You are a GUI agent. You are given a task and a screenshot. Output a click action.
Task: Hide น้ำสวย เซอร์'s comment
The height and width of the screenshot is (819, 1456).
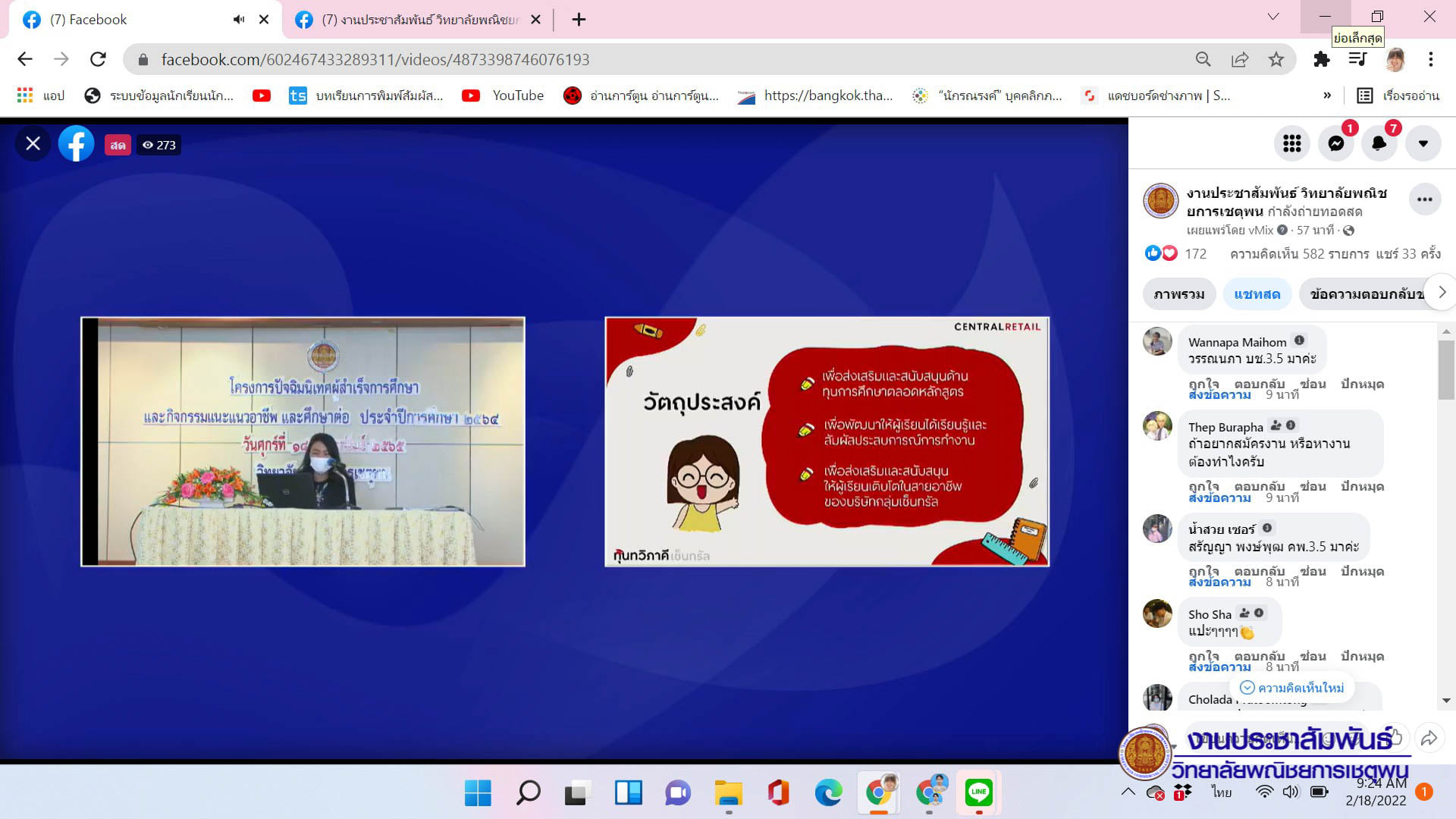click(x=1313, y=571)
